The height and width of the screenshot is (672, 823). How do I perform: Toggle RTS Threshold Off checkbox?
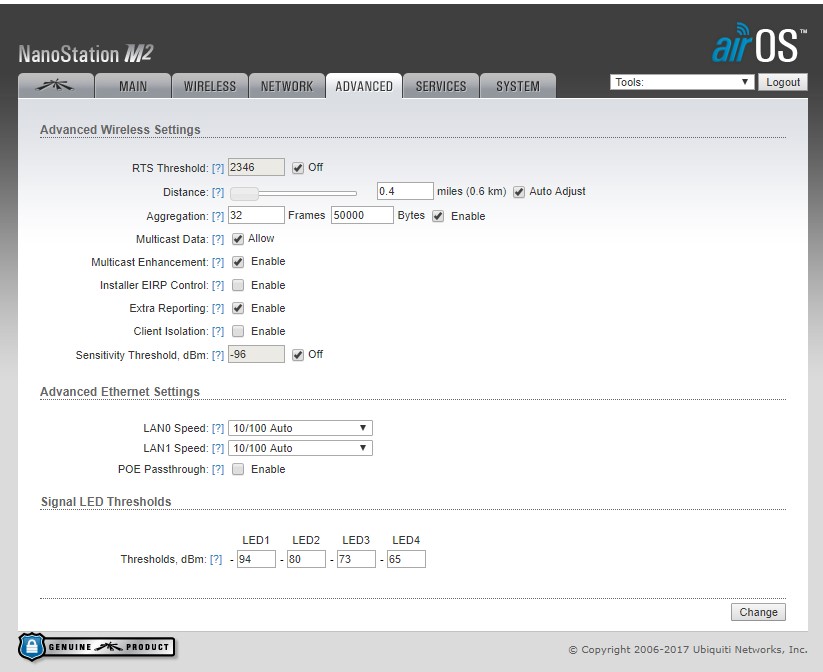pos(298,168)
